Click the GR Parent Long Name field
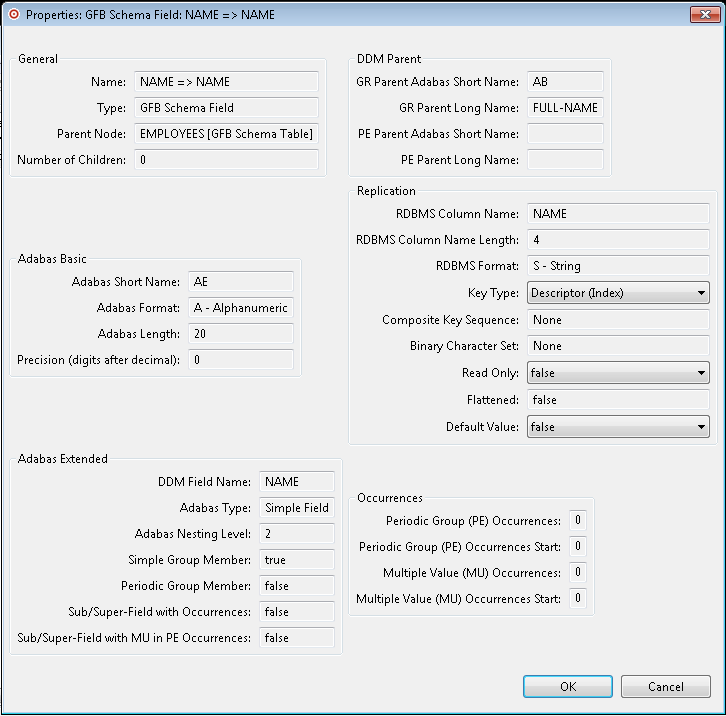The width and height of the screenshot is (726, 716). (x=565, y=108)
